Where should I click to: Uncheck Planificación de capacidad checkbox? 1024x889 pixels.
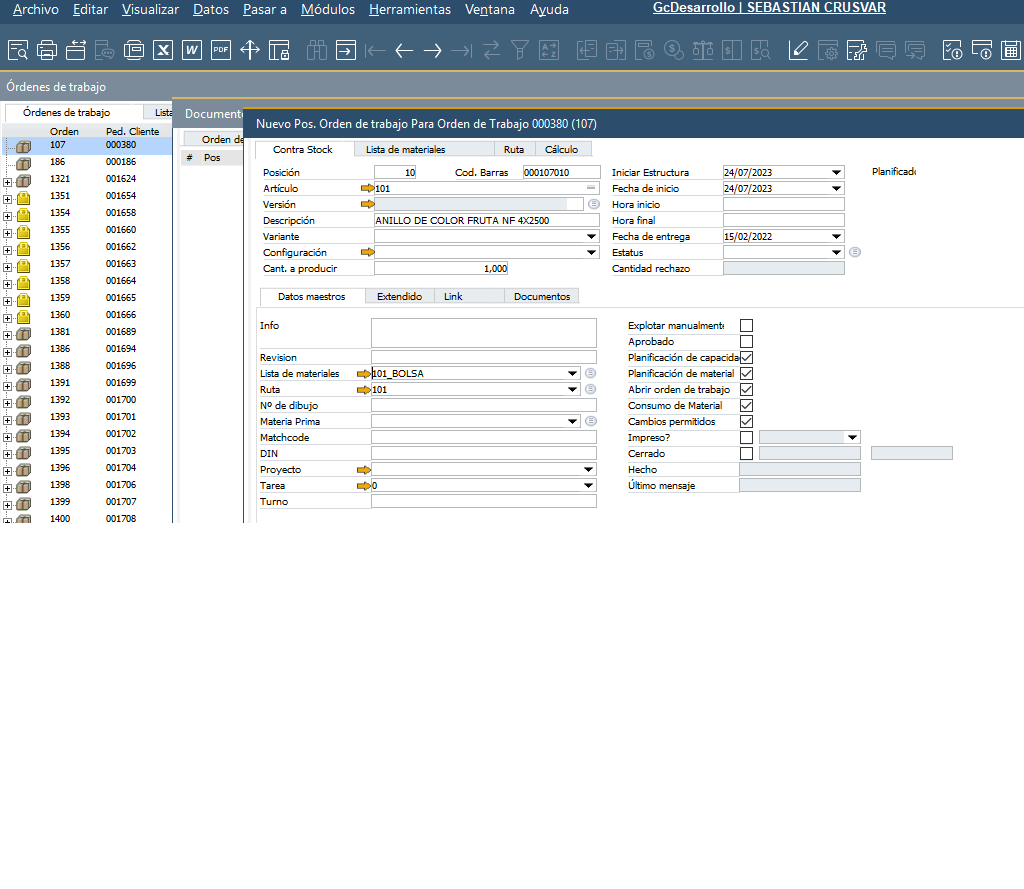[746, 357]
